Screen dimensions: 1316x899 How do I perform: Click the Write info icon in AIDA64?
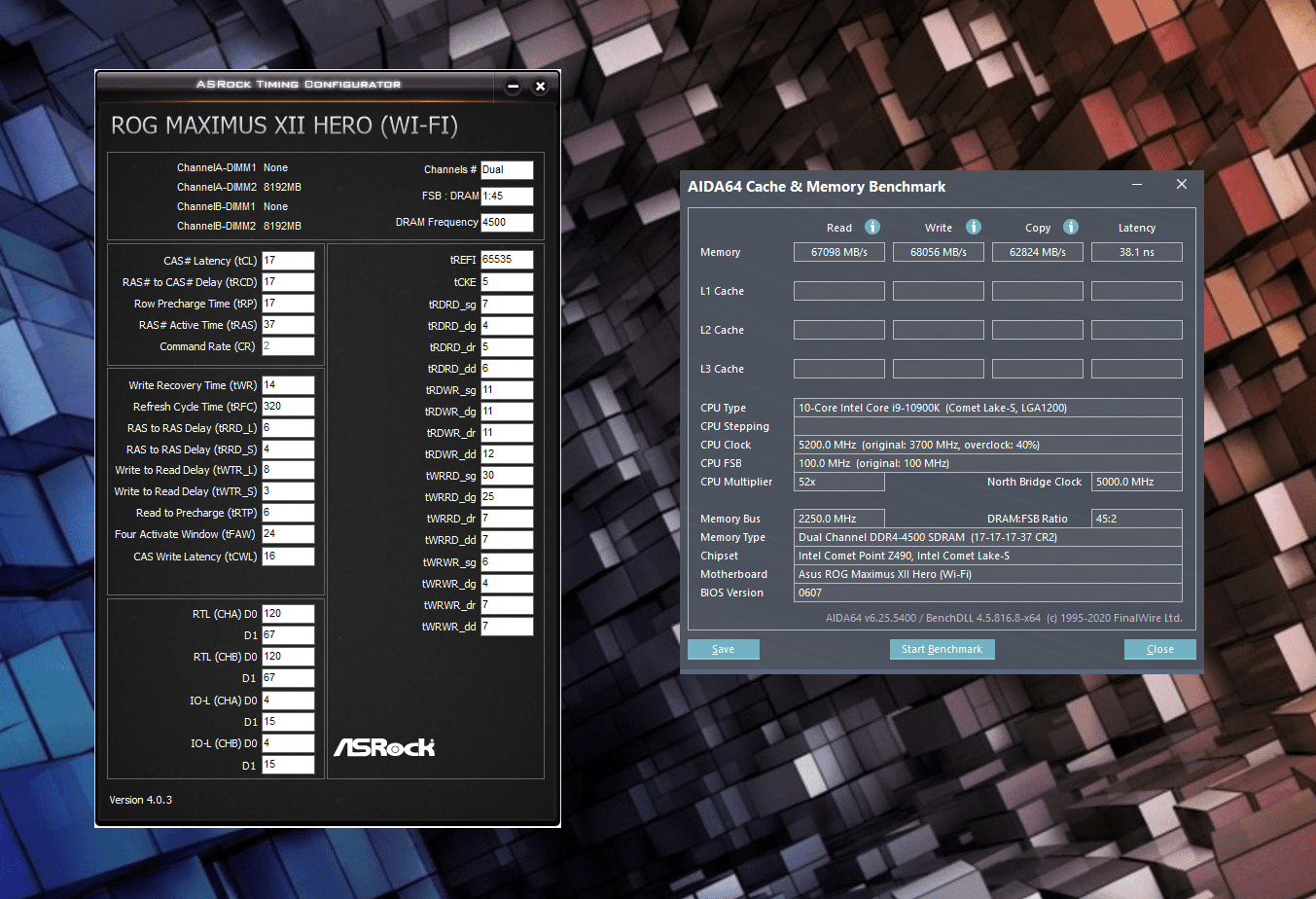[974, 227]
